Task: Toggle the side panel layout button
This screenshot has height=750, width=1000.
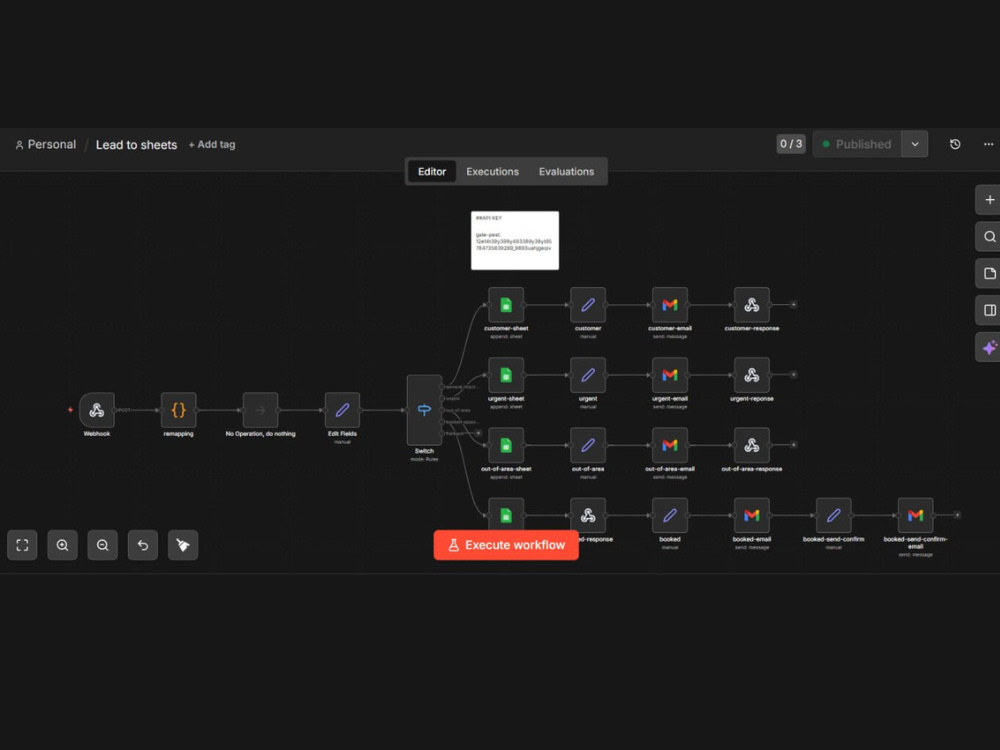Action: (989, 311)
